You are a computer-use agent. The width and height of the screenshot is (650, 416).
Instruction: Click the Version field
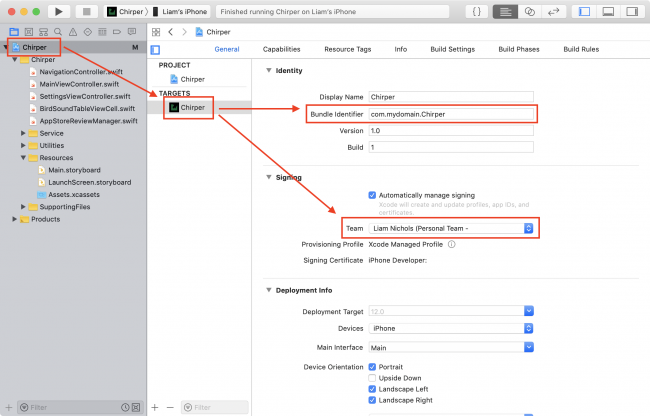451,131
